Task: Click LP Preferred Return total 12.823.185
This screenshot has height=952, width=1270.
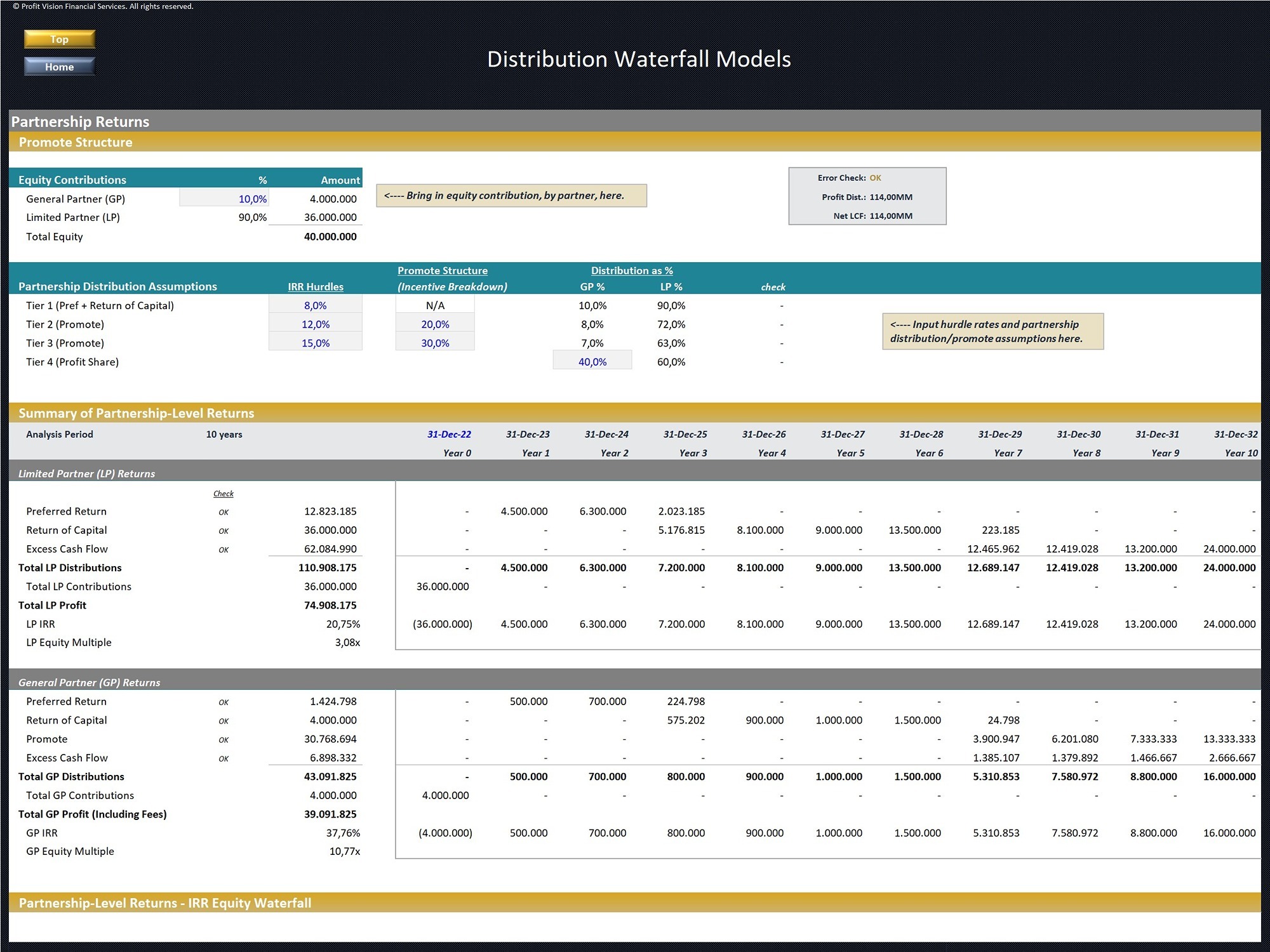Action: click(330, 512)
